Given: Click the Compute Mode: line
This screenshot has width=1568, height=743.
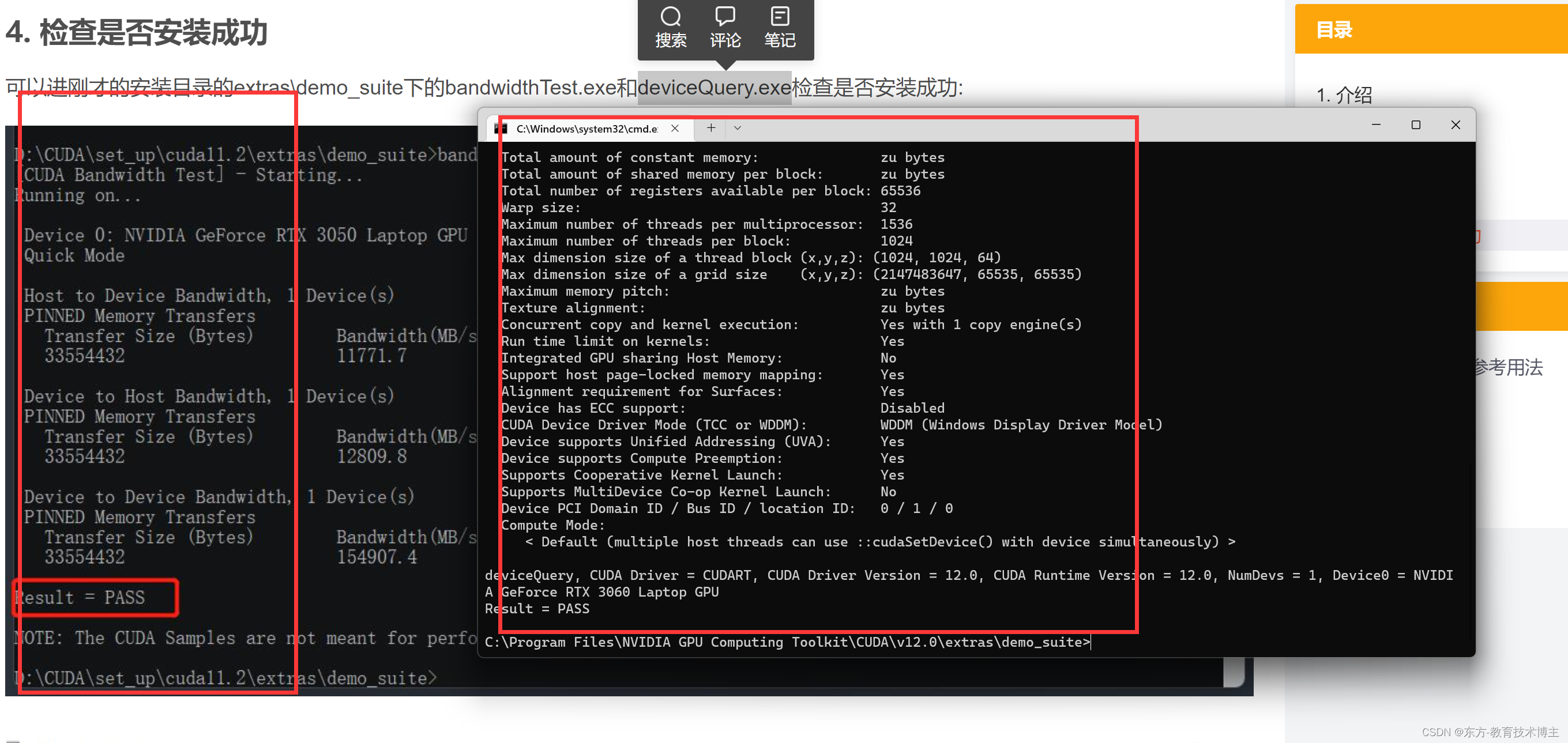Looking at the screenshot, I should [552, 525].
